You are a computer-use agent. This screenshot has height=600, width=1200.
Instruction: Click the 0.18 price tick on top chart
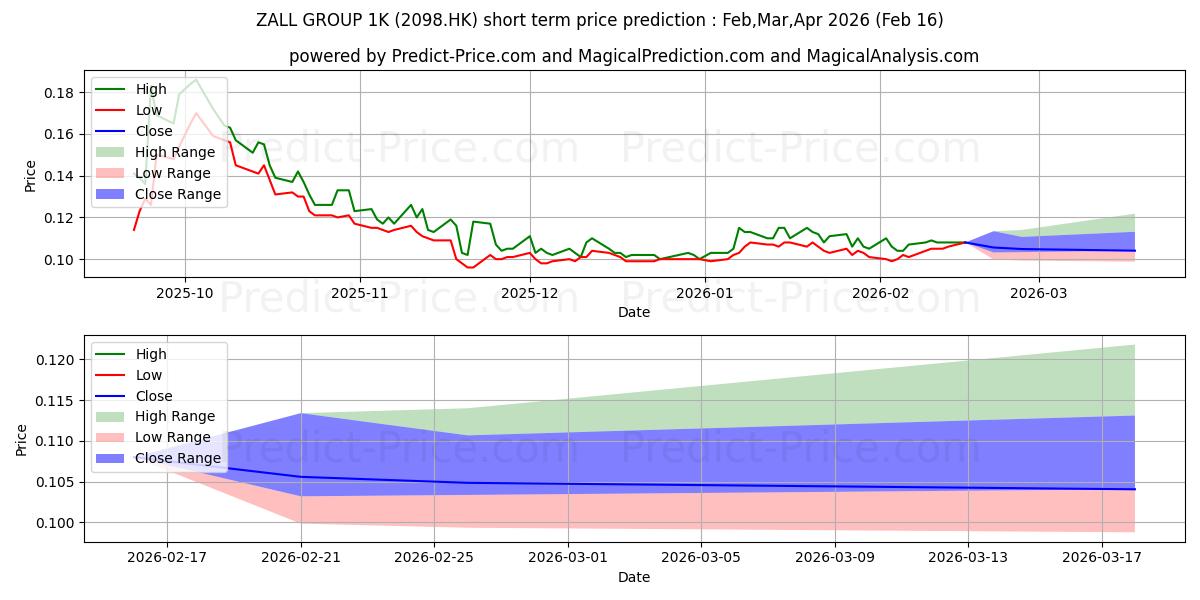point(59,93)
